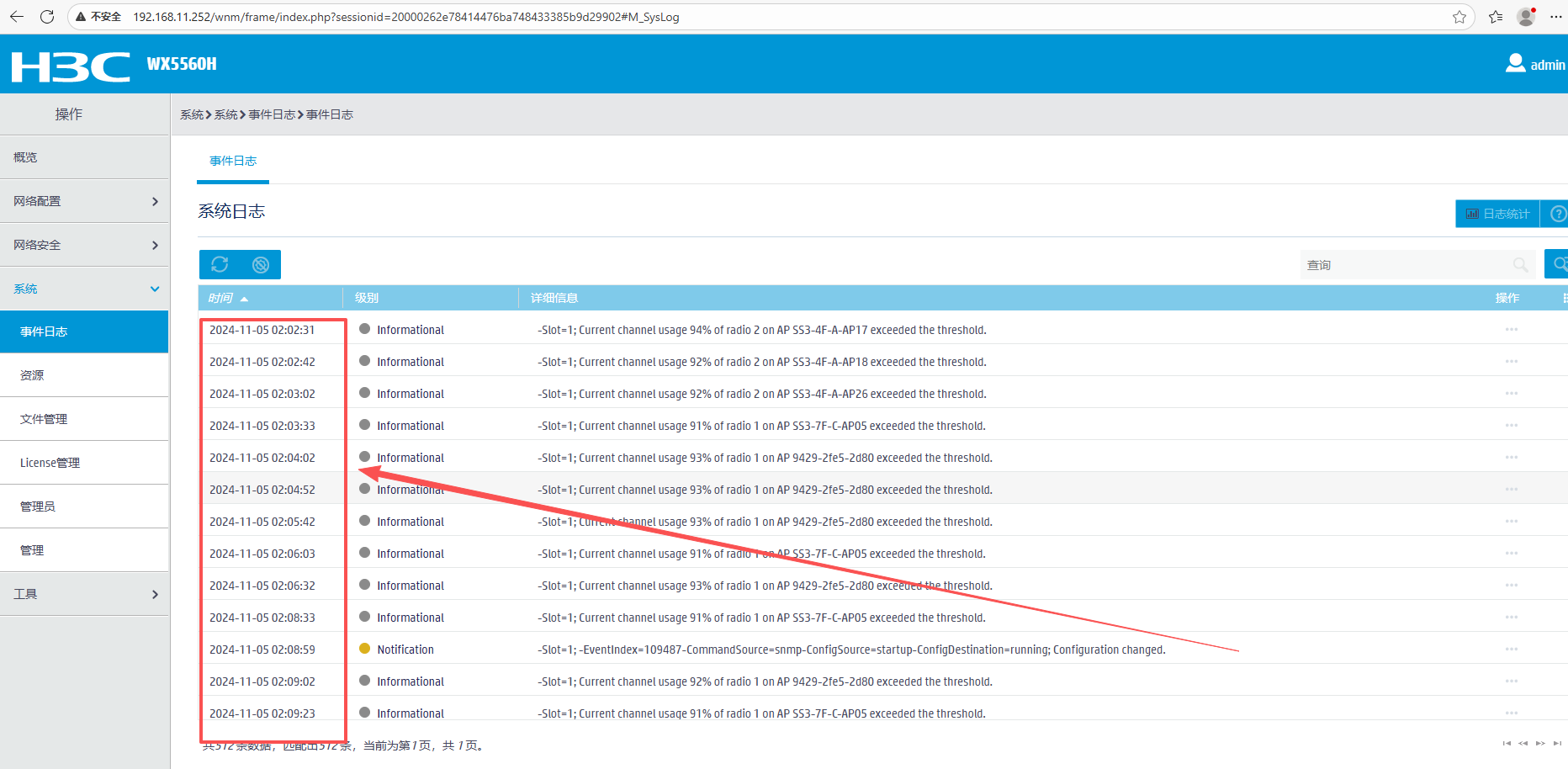Click the Informational level of the 02:06:03 log
Screen dimensions: 1568x769
tap(411, 554)
